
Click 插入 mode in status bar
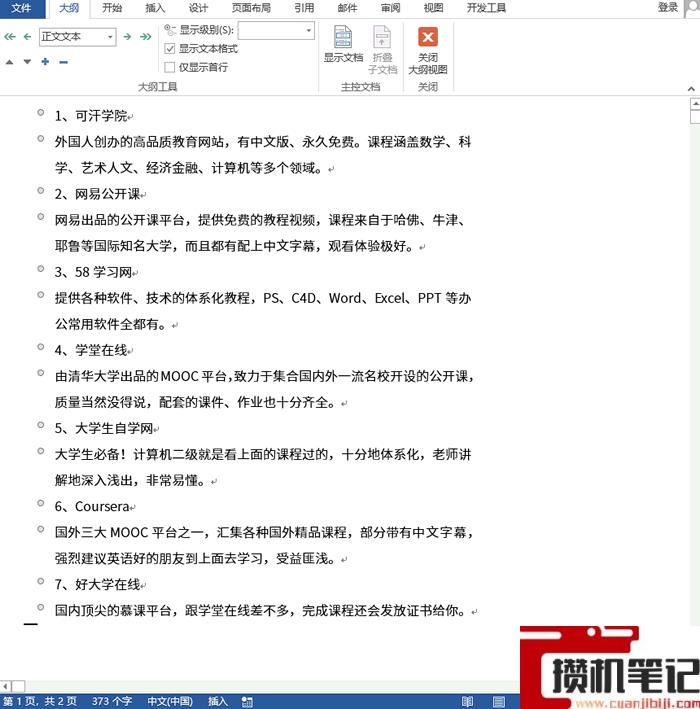[218, 701]
